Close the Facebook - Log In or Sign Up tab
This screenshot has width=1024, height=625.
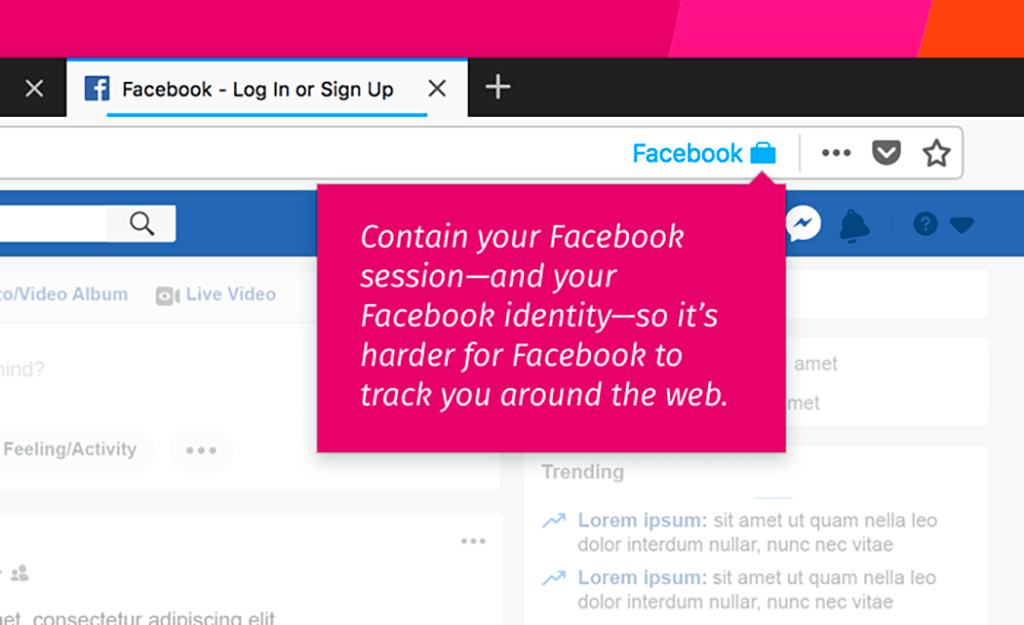coord(437,88)
